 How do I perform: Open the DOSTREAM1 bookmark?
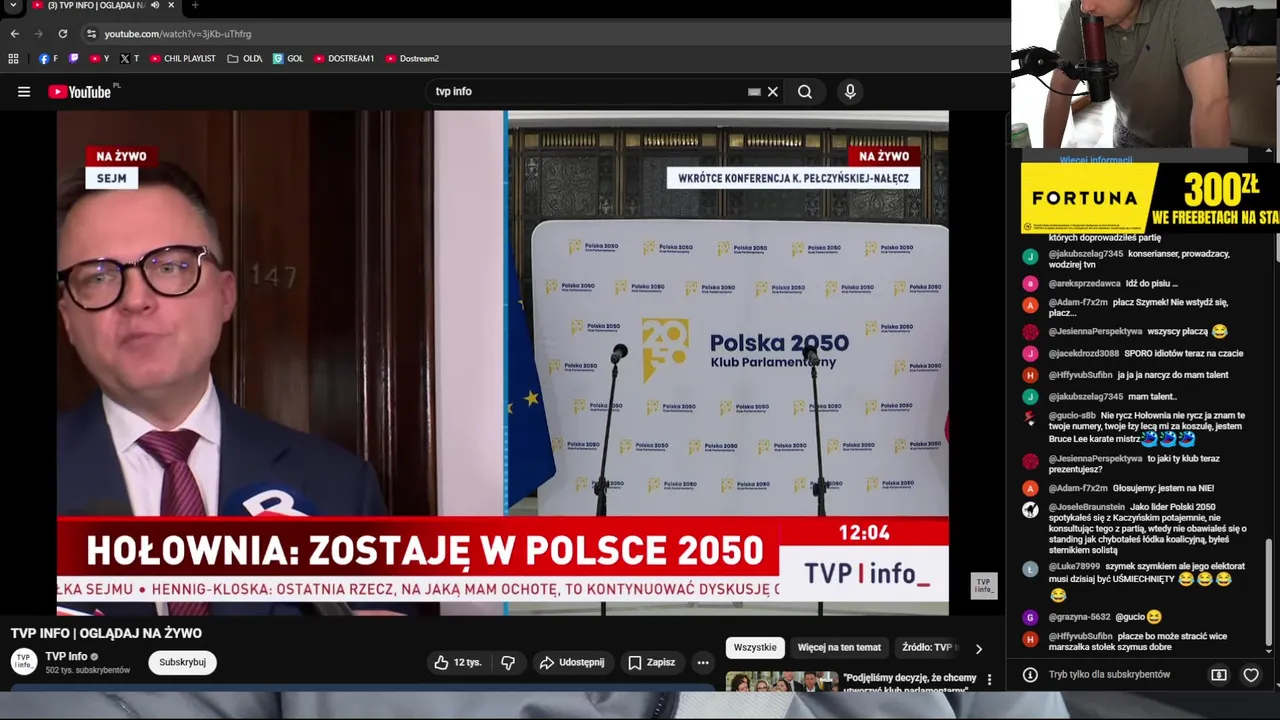(343, 59)
